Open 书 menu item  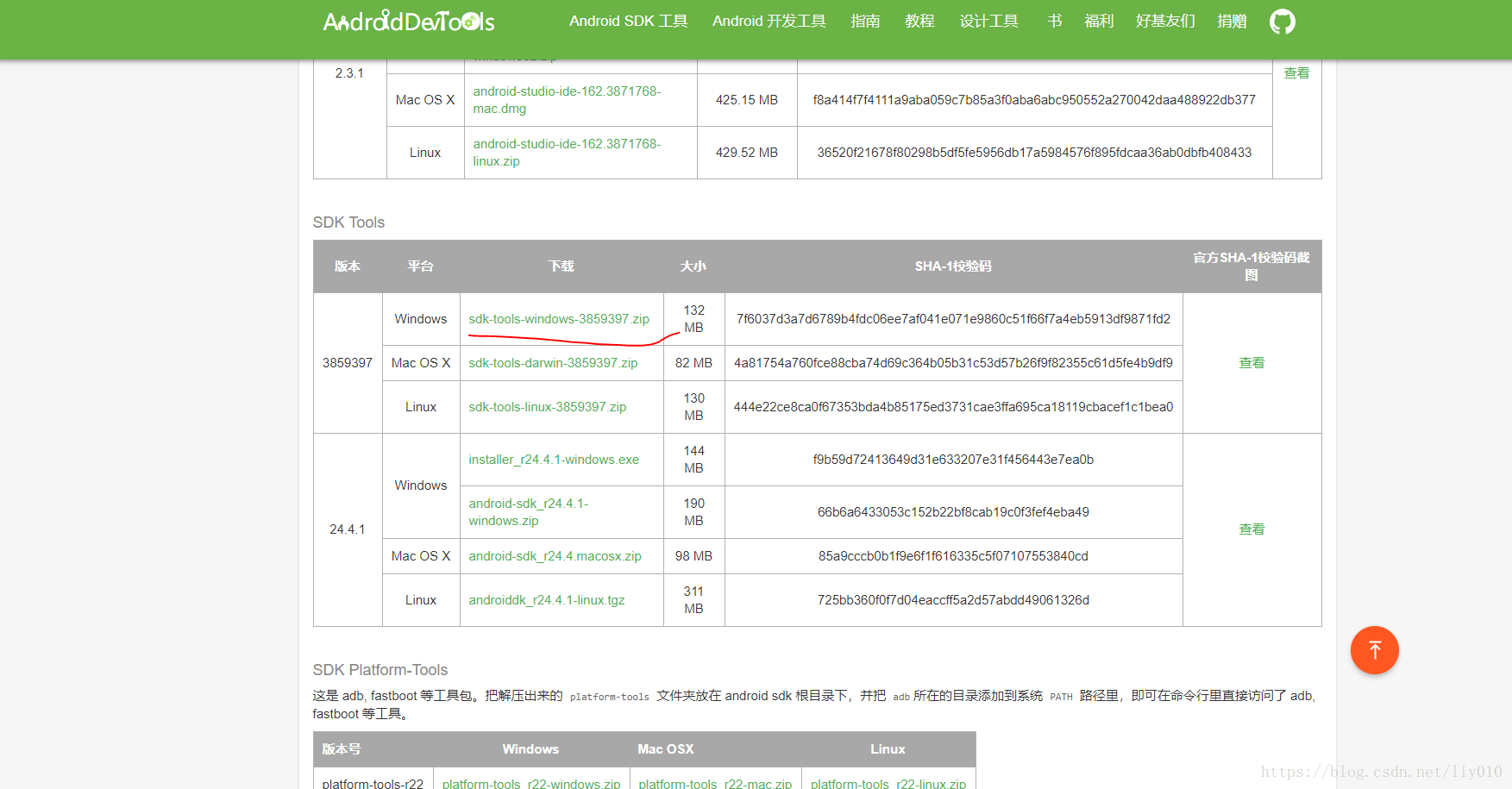click(1054, 22)
